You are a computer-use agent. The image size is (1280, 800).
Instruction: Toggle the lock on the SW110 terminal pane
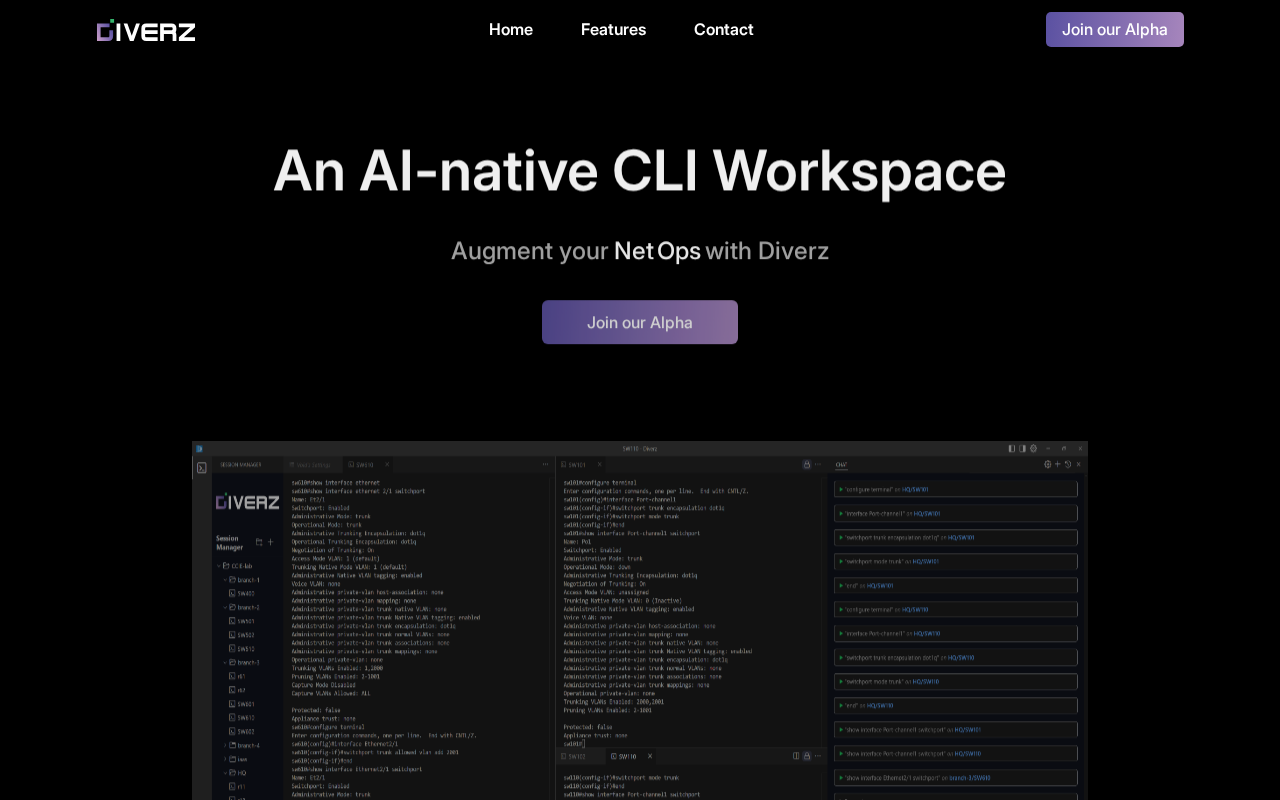pos(807,756)
